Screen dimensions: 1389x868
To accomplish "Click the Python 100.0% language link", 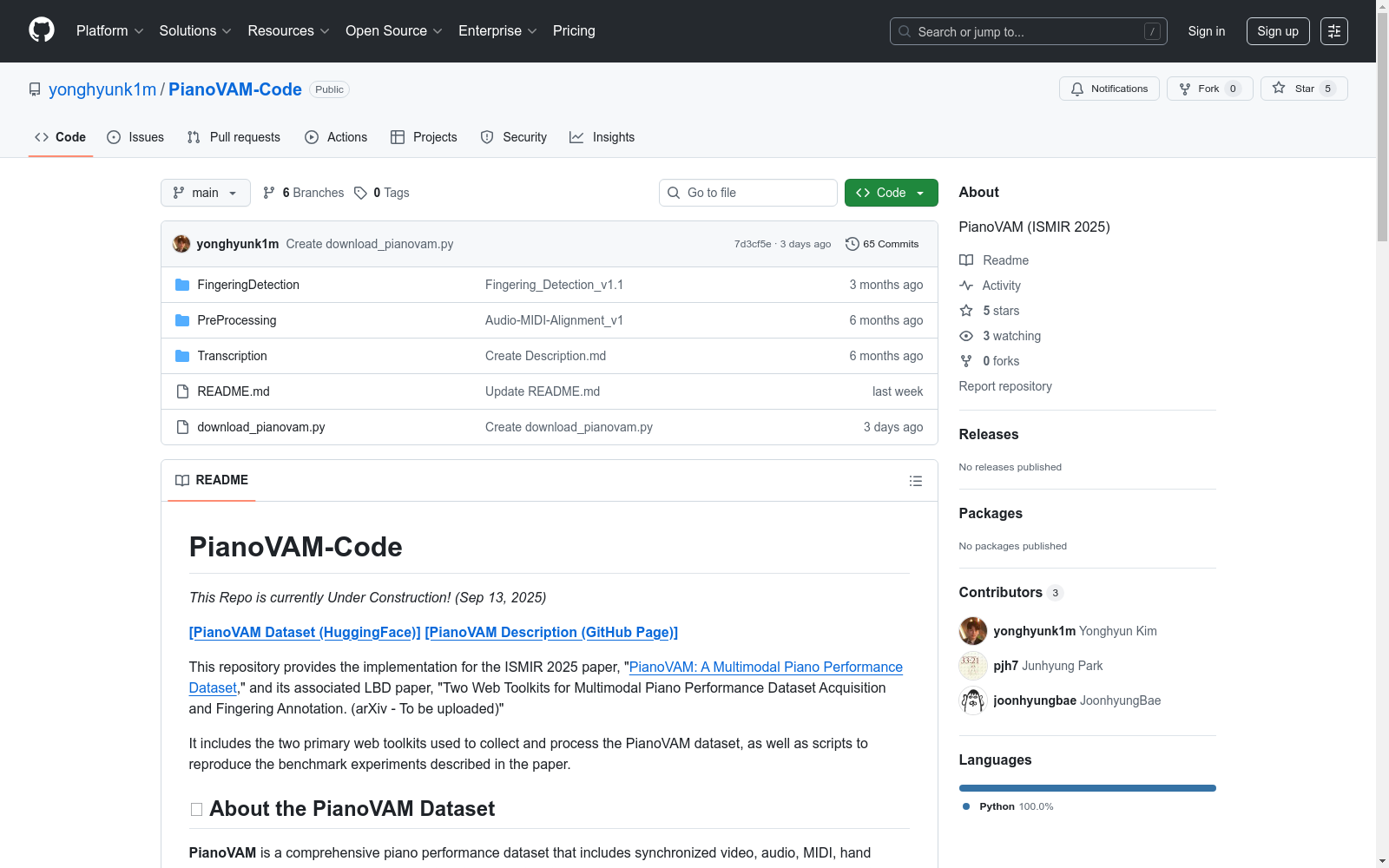I will pyautogui.click(x=1008, y=806).
